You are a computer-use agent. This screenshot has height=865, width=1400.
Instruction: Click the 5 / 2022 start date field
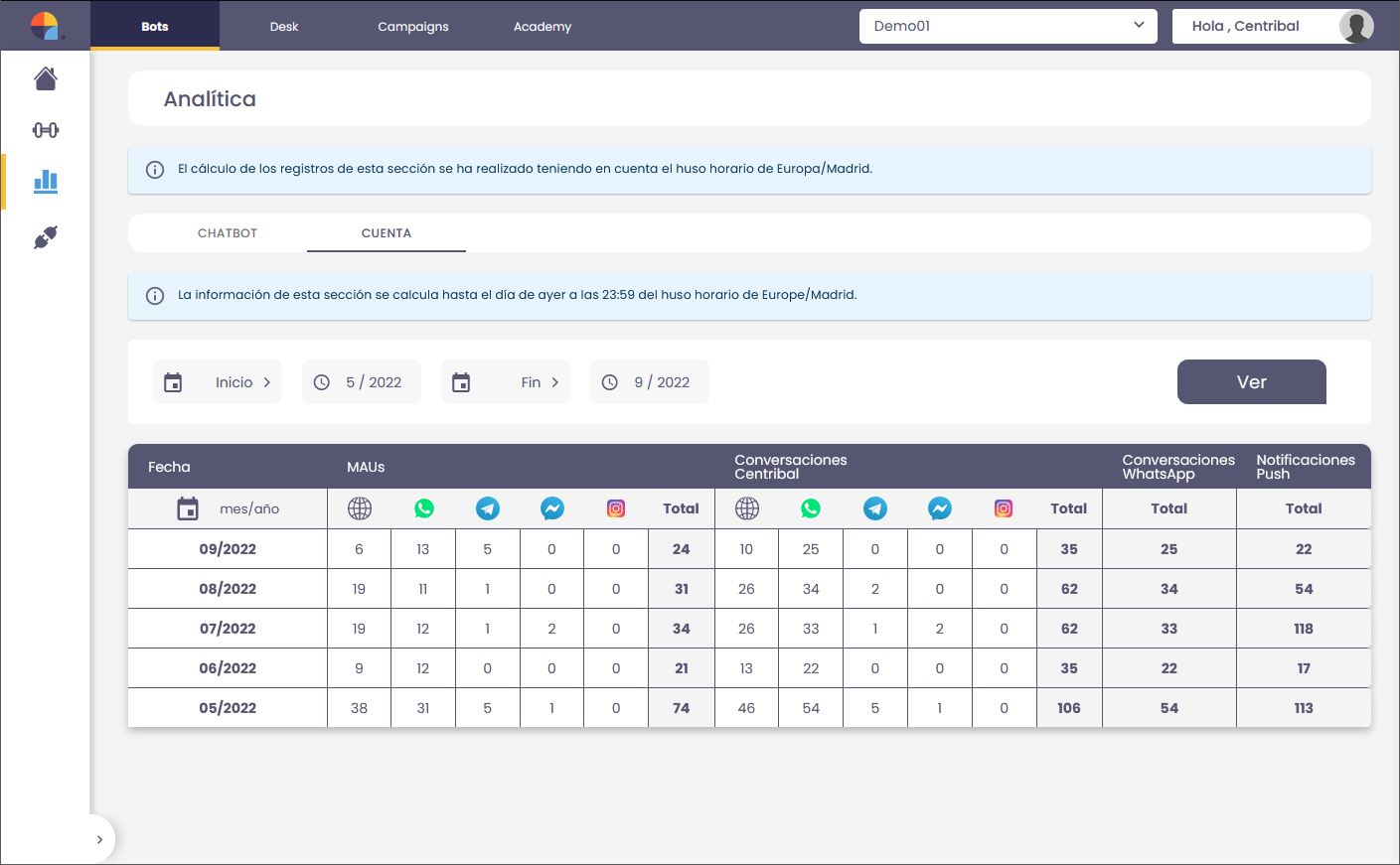click(x=362, y=382)
